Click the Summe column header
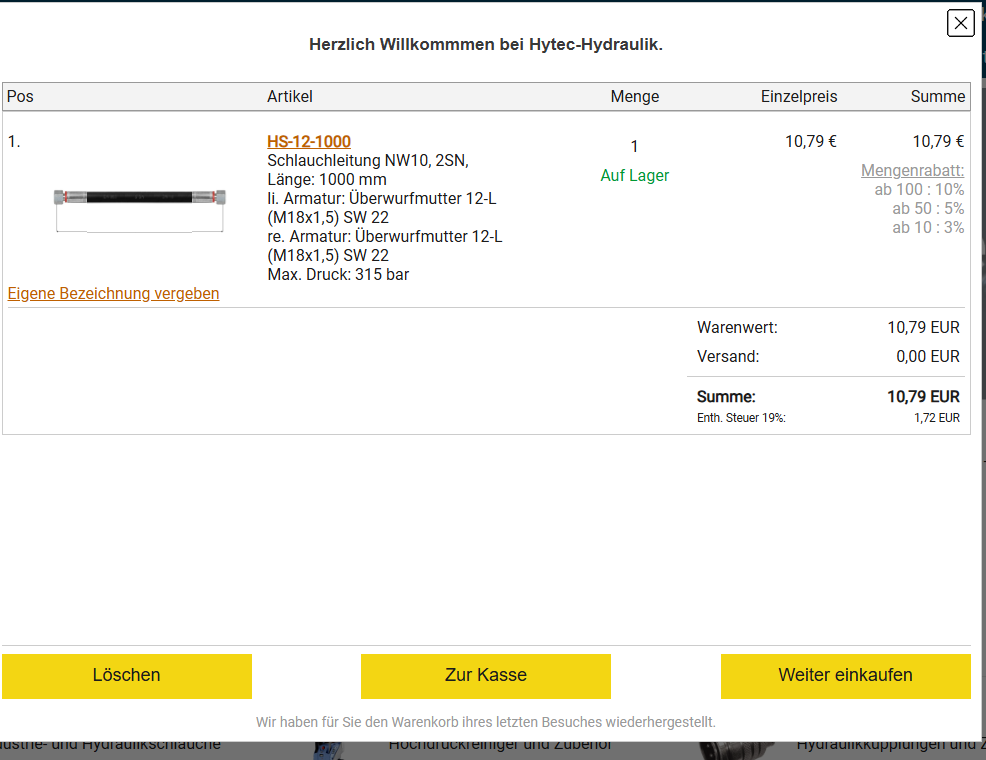Screen dimensions: 986x760 pos(937,97)
